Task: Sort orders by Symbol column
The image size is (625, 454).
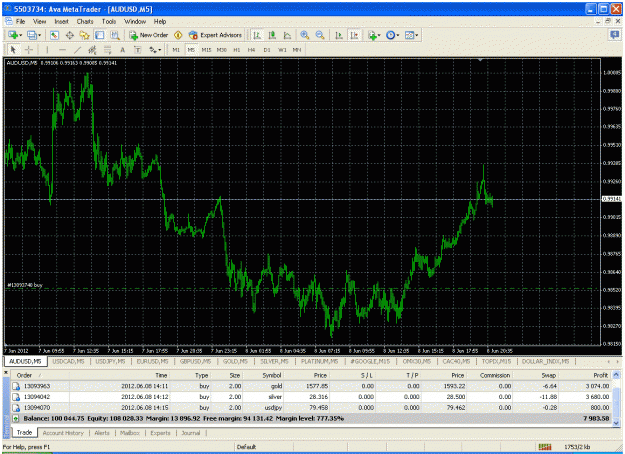Action: click(272, 375)
